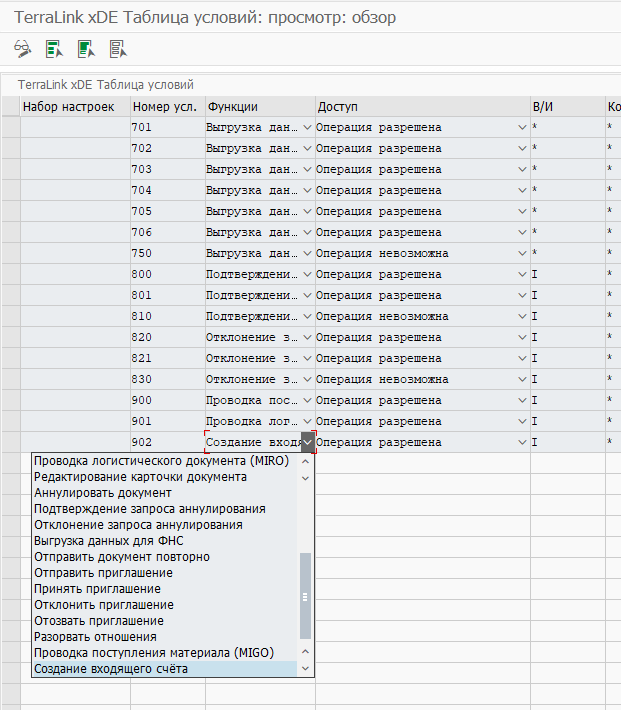Click the 'Номер усл.' column header

click(x=166, y=106)
